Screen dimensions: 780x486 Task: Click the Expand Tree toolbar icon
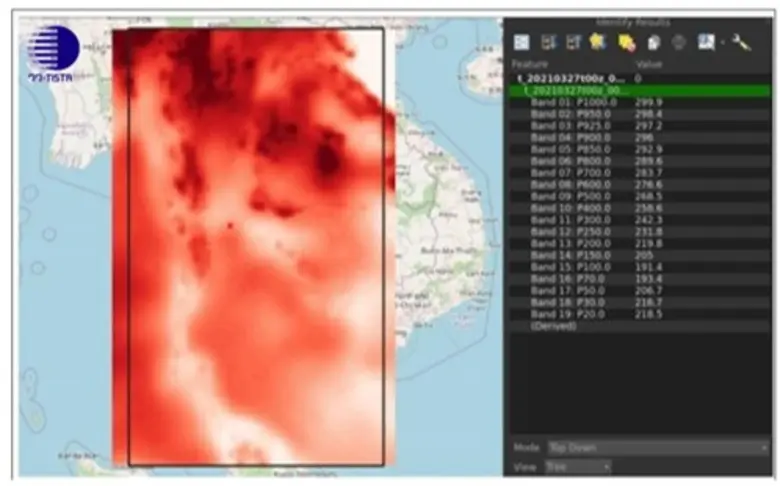548,42
